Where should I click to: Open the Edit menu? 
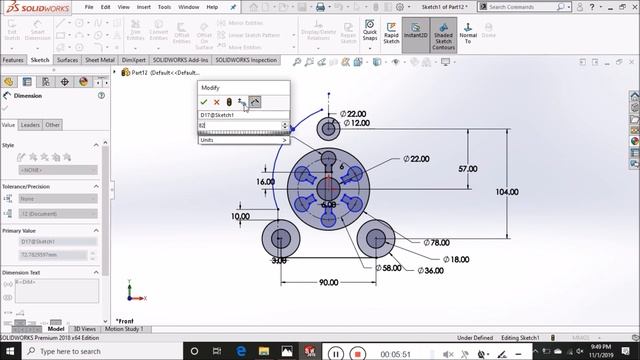point(105,7)
